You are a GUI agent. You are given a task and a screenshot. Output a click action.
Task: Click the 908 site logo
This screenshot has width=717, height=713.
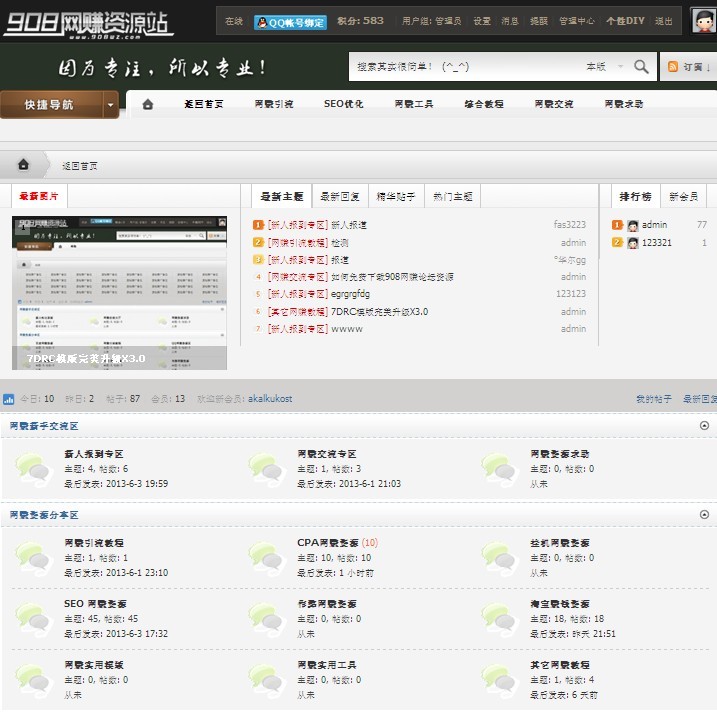tap(88, 24)
